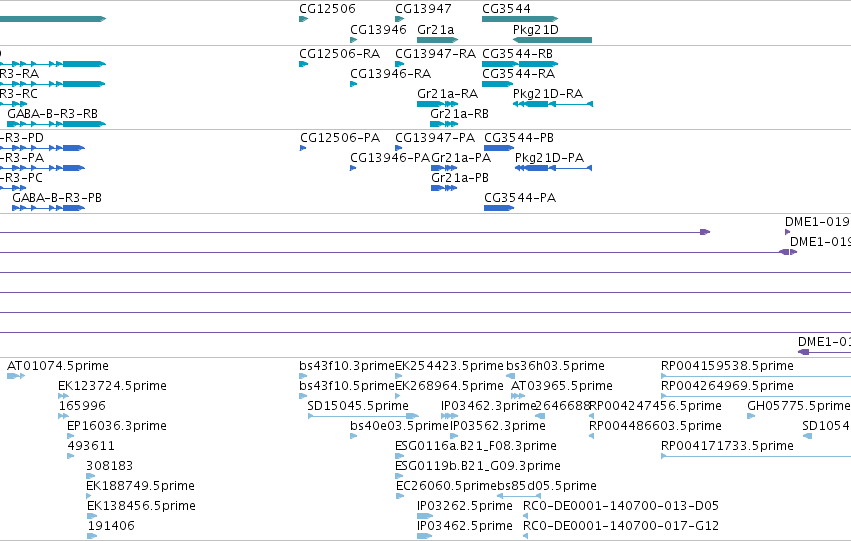
Task: Select the bs85d05.5prime EST
Action: pos(547,486)
